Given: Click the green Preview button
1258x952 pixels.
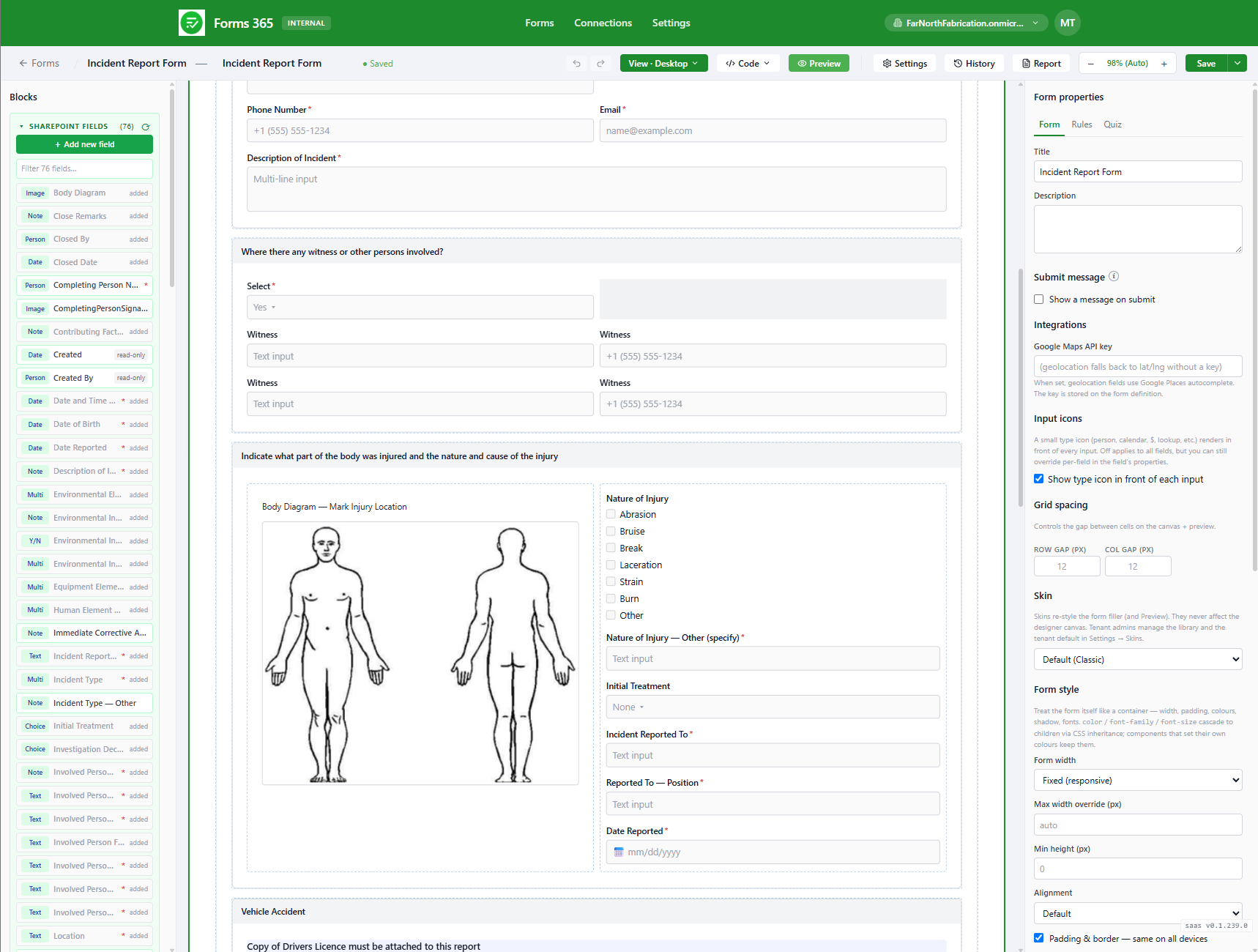Looking at the screenshot, I should 819,64.
